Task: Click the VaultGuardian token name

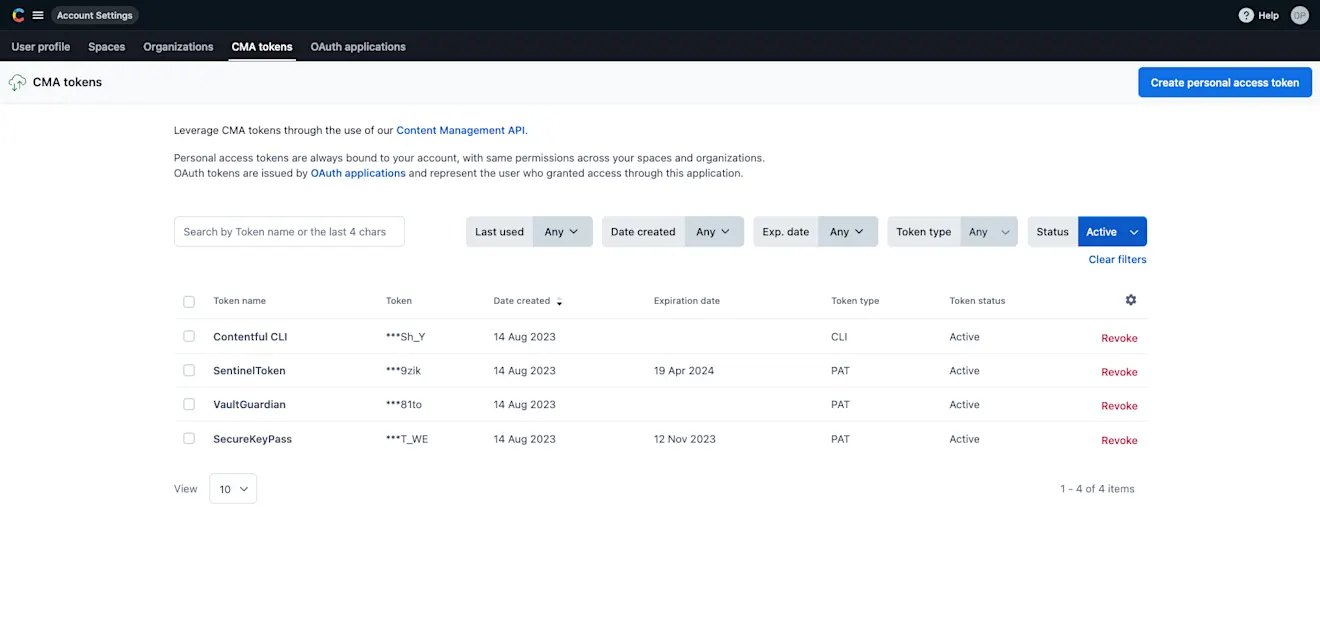Action: point(249,405)
